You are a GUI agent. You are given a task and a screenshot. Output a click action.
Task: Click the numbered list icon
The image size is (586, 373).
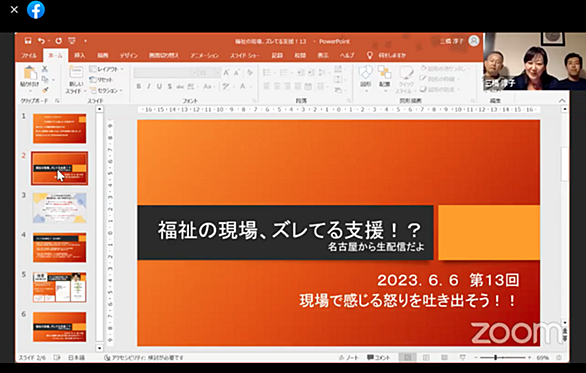coord(284,73)
